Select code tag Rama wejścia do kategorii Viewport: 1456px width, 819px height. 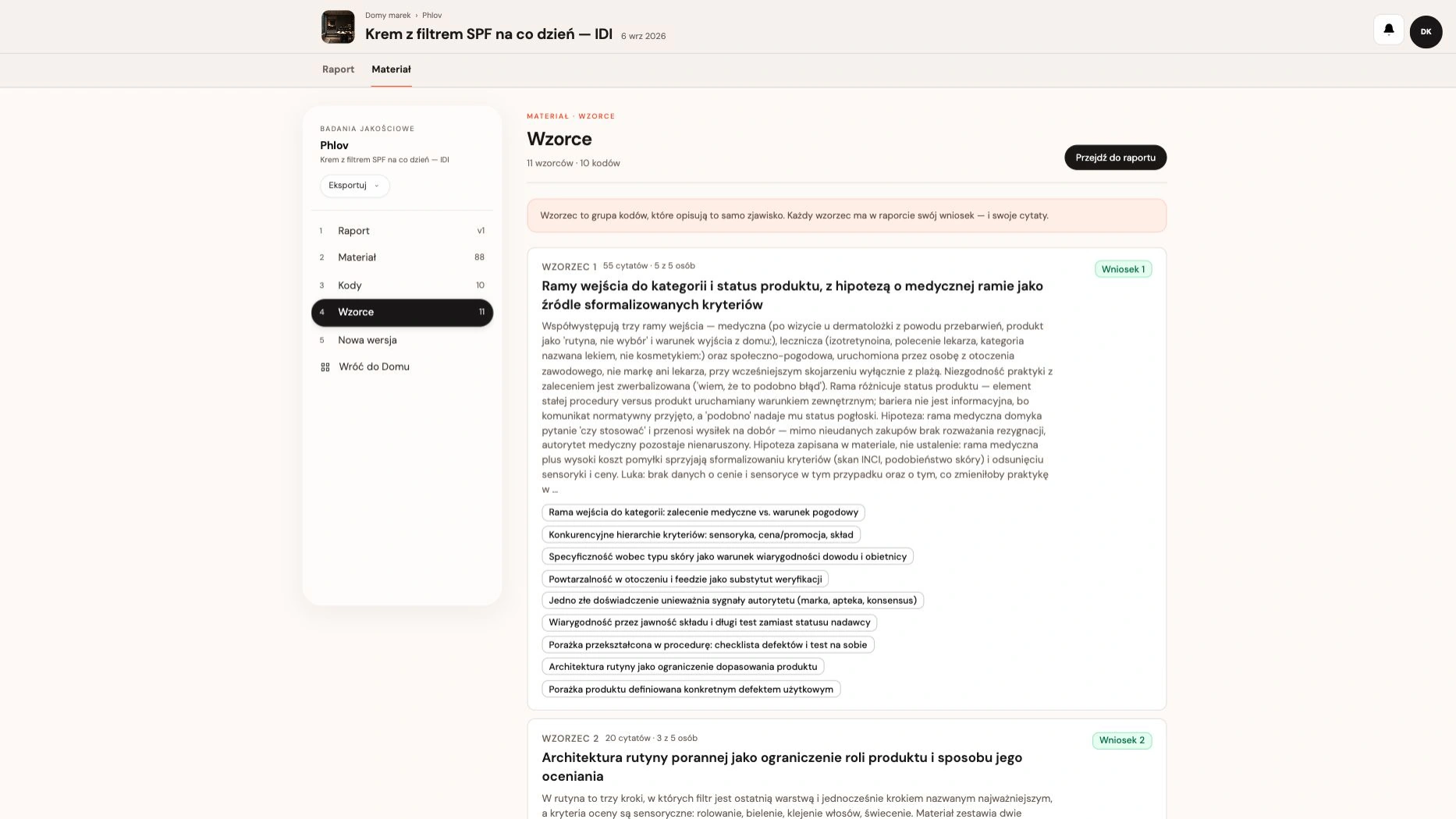point(703,512)
